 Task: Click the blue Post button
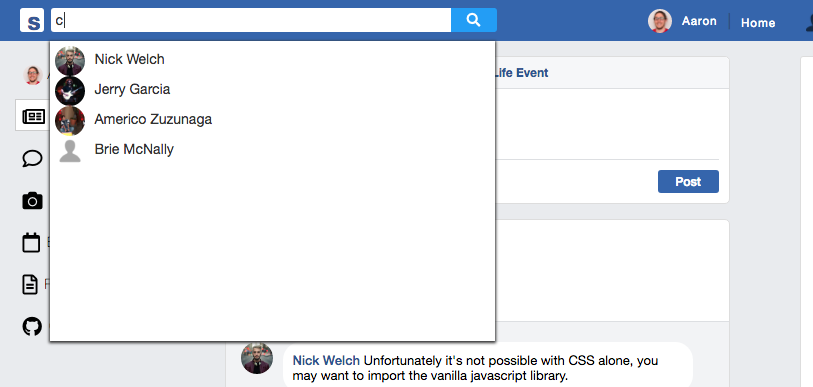(x=688, y=182)
